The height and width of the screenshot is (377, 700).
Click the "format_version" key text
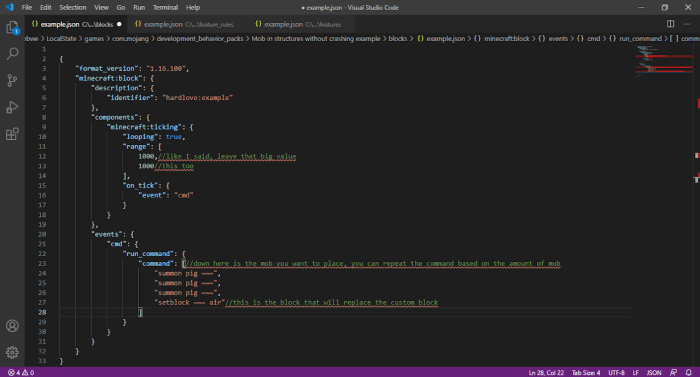[x=107, y=68]
